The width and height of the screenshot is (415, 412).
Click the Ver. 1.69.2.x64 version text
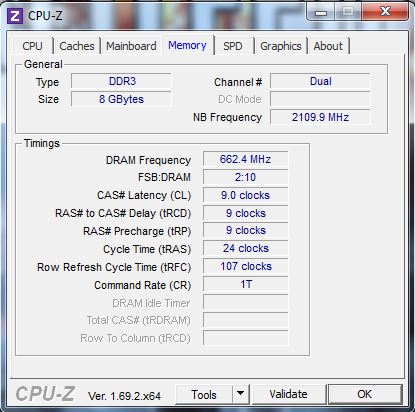124,396
